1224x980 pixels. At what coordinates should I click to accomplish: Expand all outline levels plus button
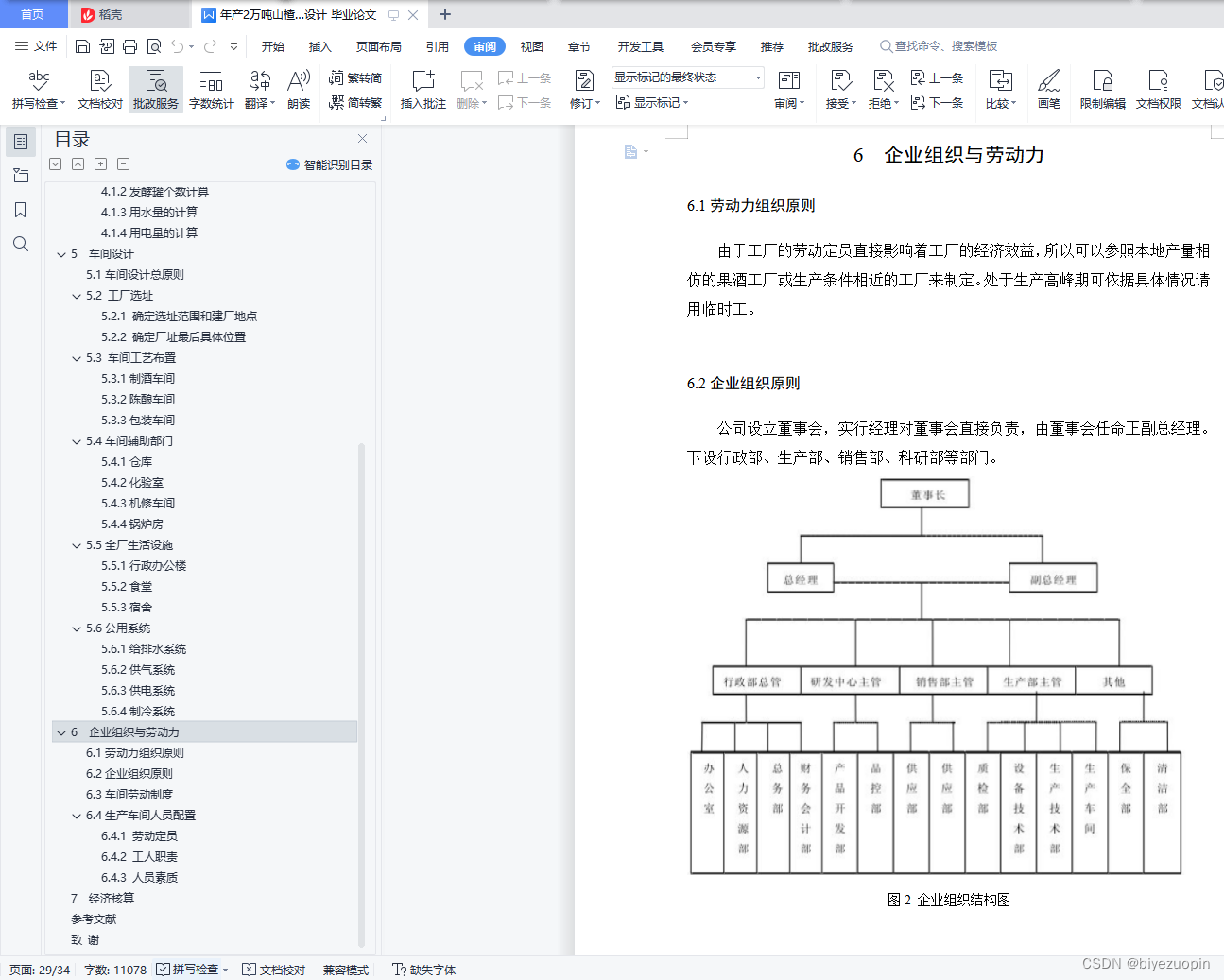click(x=100, y=164)
